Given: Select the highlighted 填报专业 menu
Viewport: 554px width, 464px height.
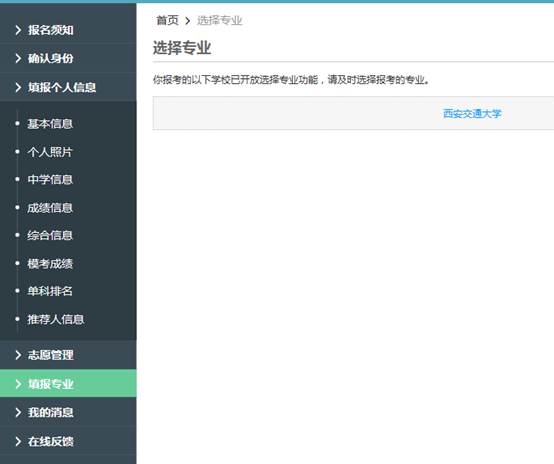Looking at the screenshot, I should tap(68, 383).
